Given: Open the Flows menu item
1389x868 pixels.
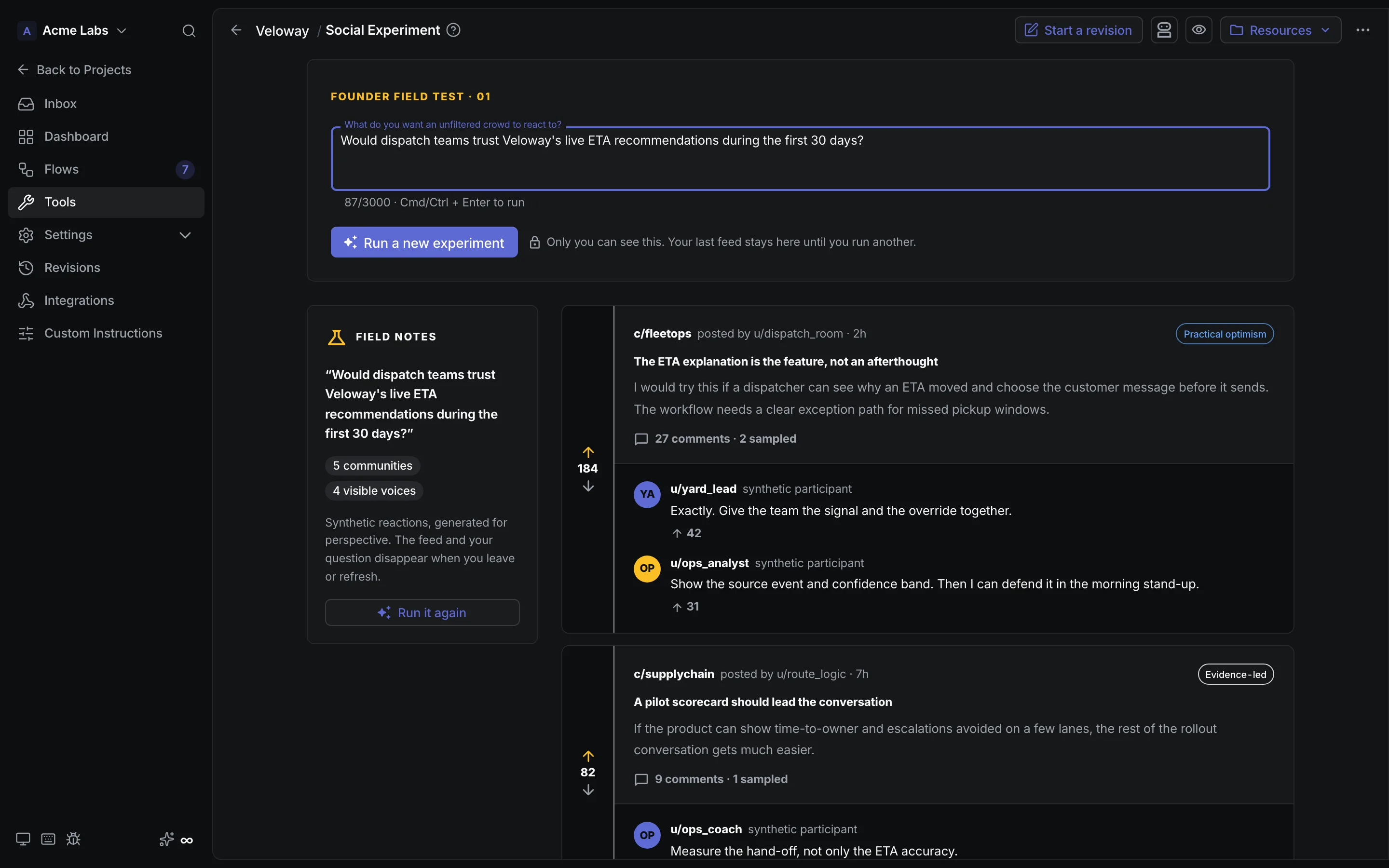Looking at the screenshot, I should click(x=106, y=169).
